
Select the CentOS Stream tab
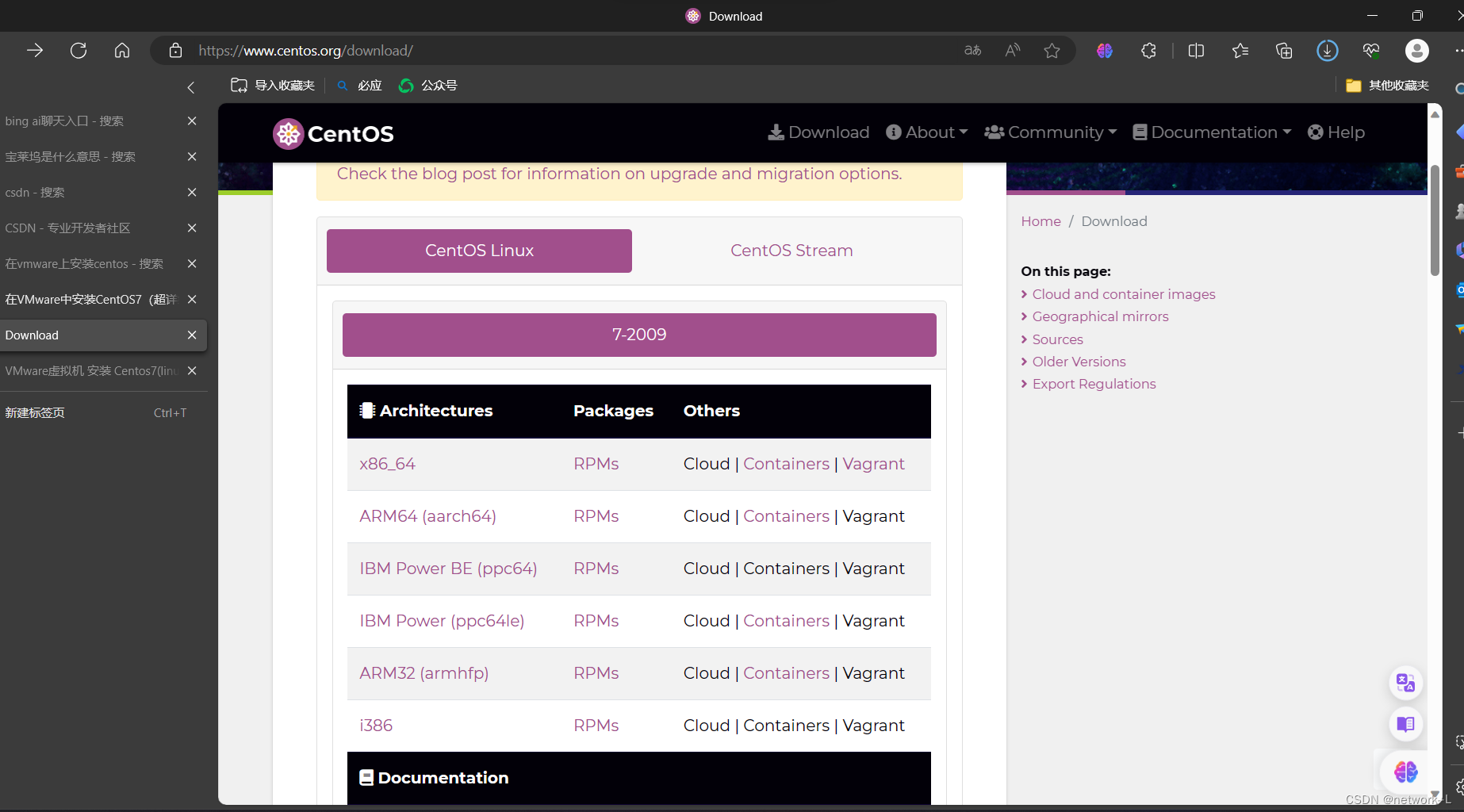click(x=791, y=251)
